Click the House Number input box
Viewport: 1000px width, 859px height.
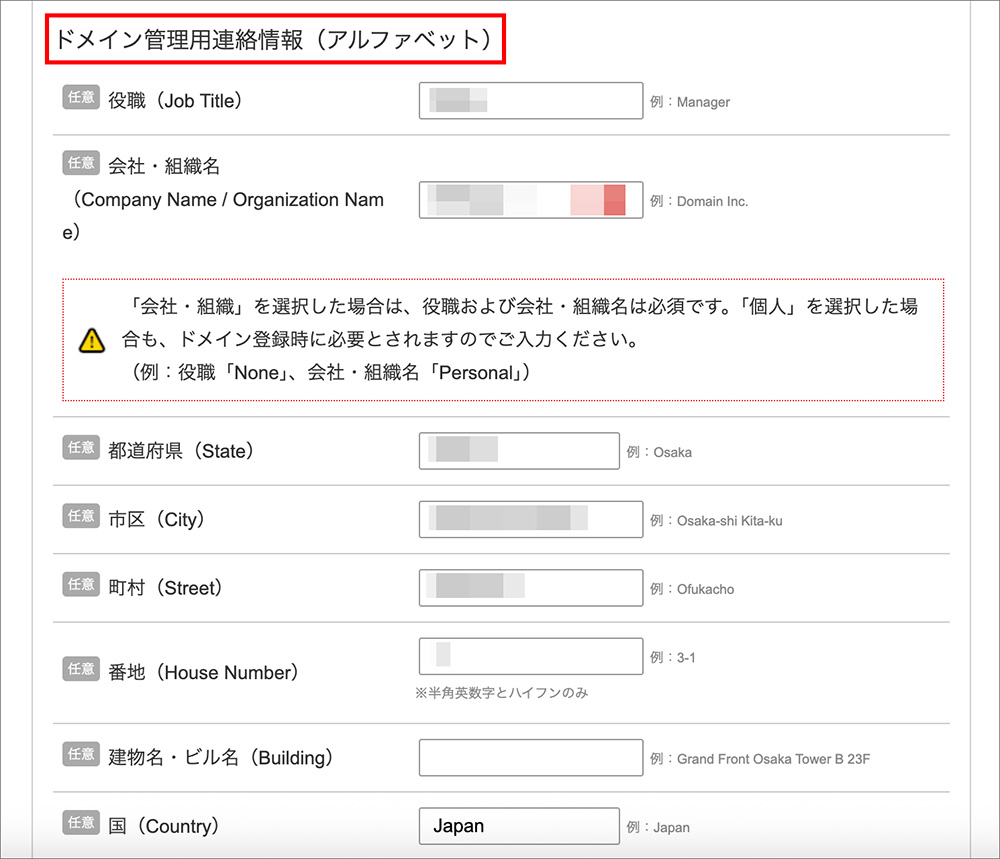[530, 655]
